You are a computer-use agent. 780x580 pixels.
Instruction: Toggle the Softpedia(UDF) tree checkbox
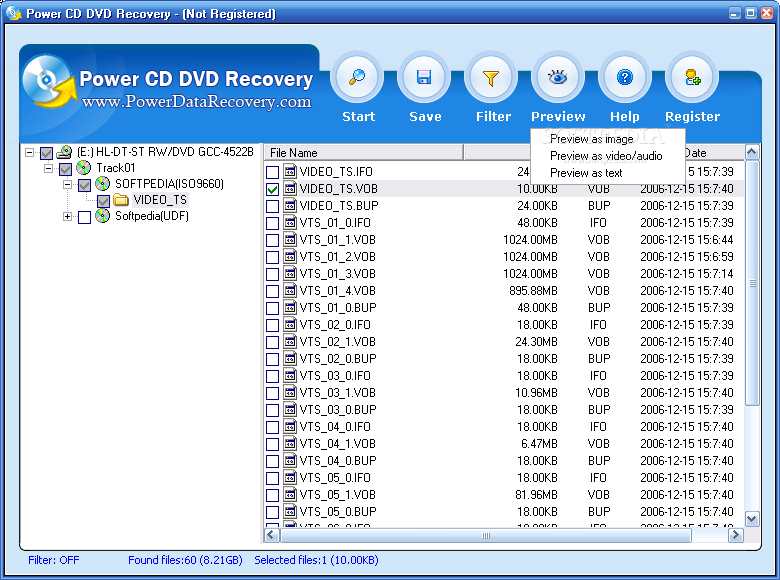85,217
